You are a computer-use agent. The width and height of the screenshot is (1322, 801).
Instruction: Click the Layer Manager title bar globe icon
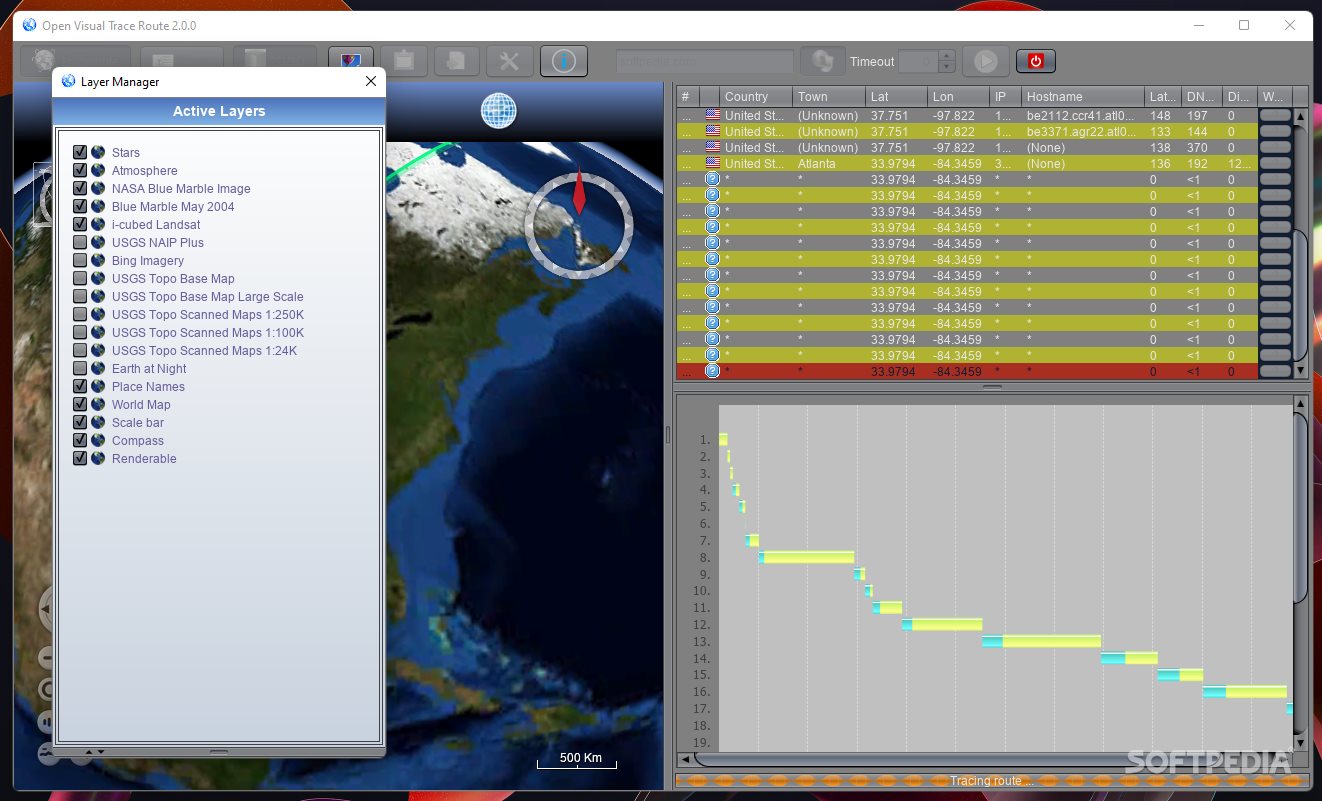[68, 82]
